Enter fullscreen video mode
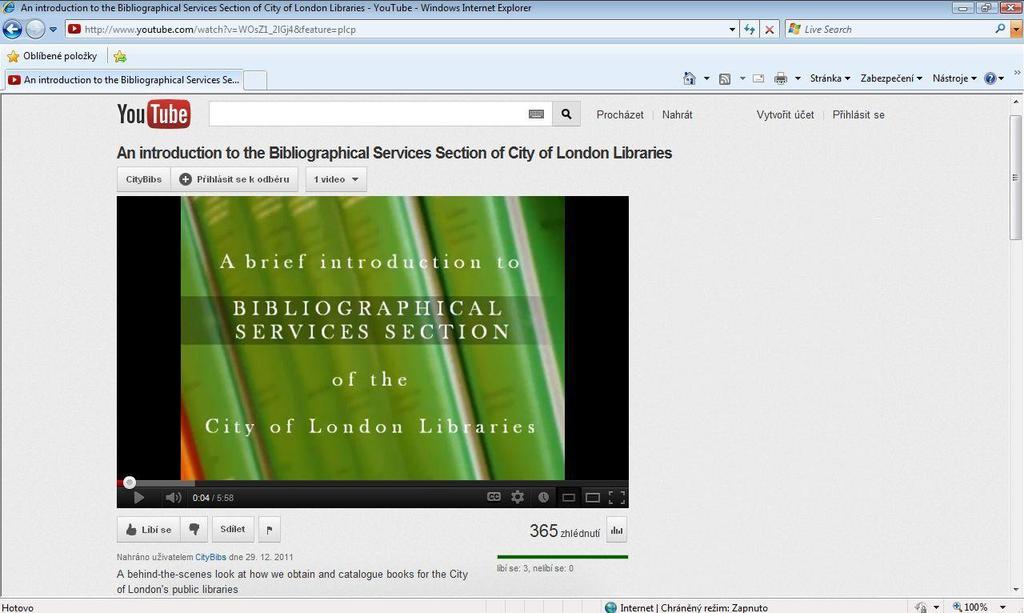 coord(616,498)
